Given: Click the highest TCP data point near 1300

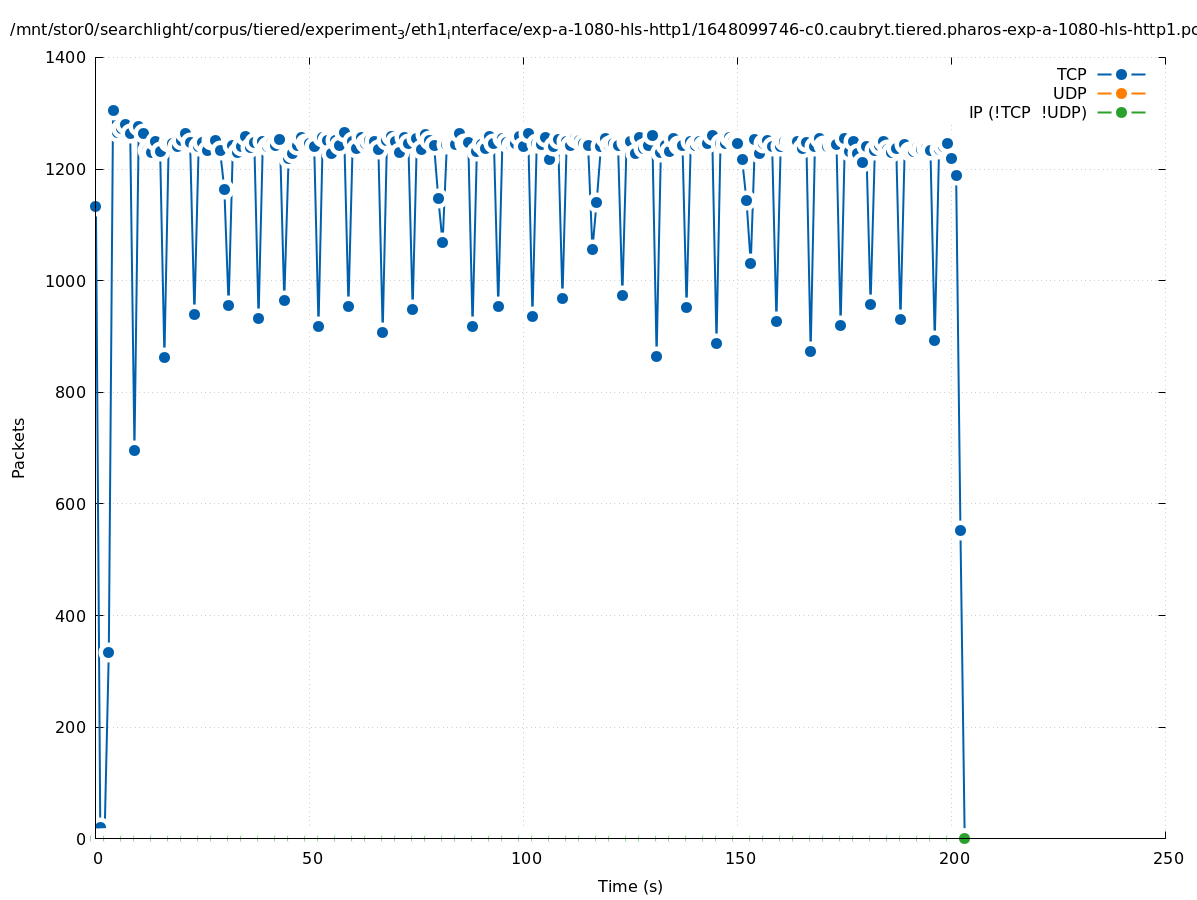Looking at the screenshot, I should (x=113, y=111).
